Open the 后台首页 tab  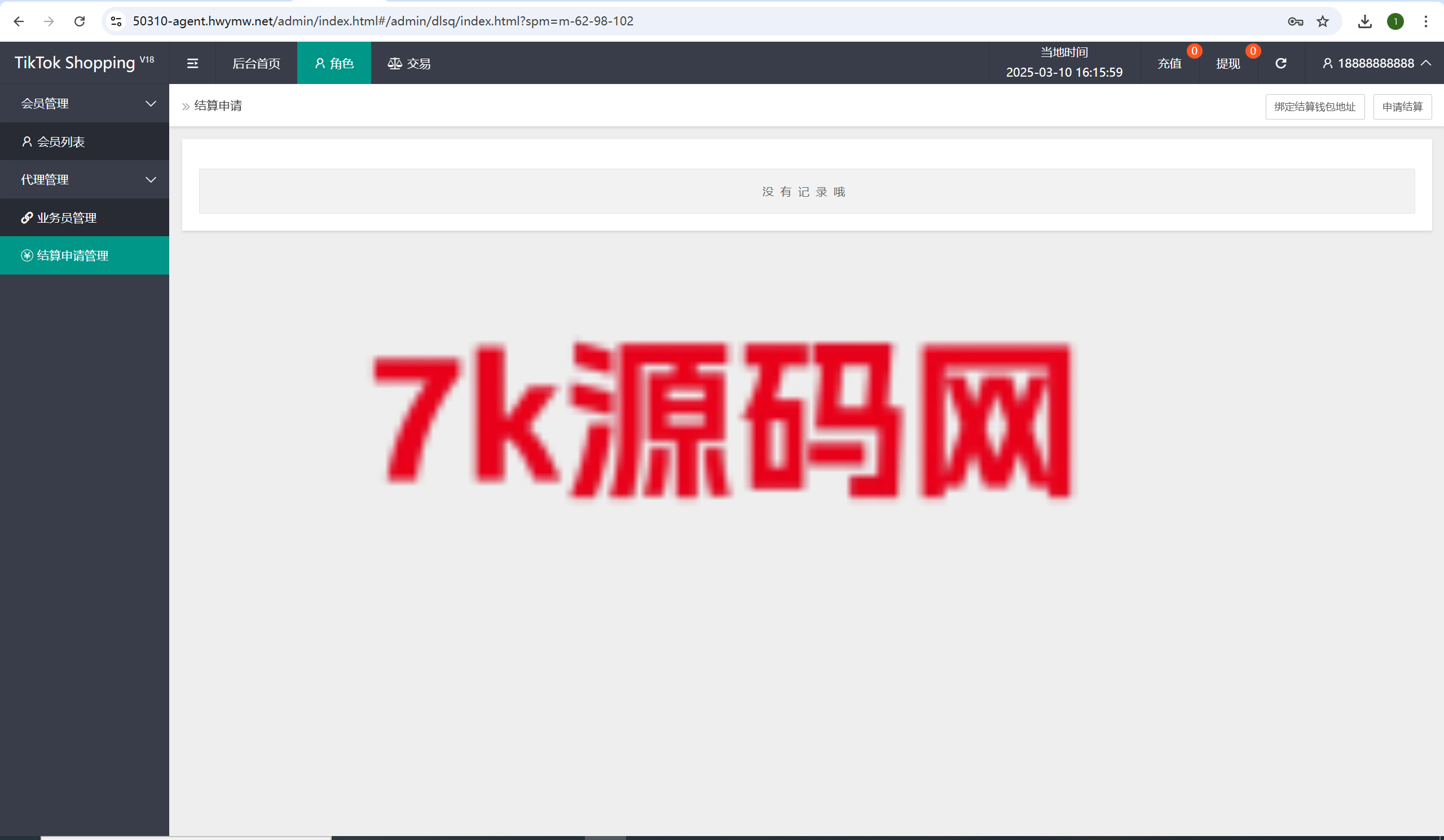pyautogui.click(x=256, y=63)
